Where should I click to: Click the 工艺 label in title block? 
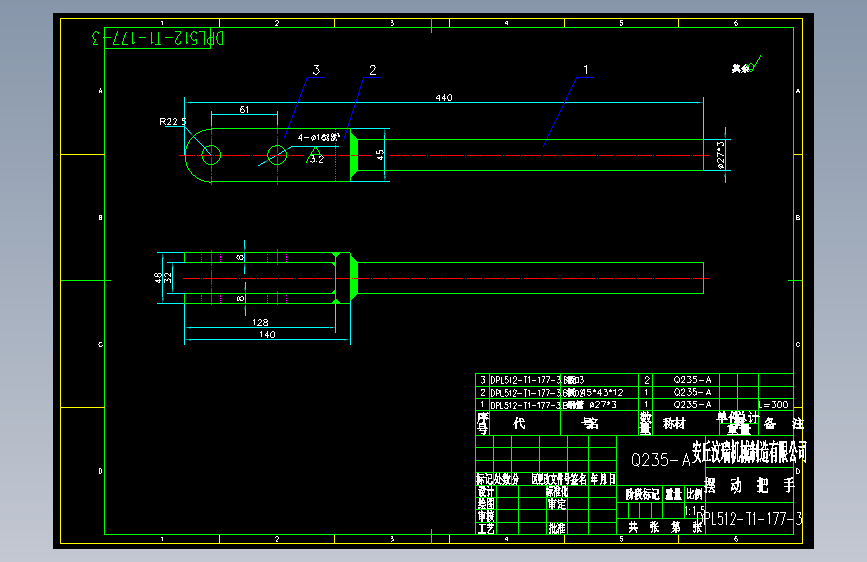486,529
